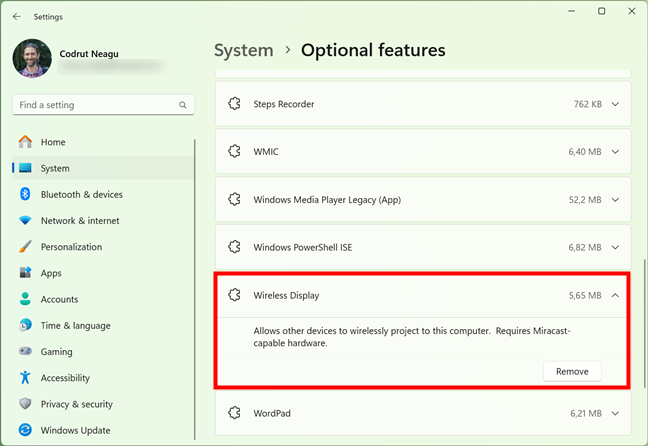648x446 pixels.
Task: Open the Home settings page
Action: pyautogui.click(x=103, y=142)
